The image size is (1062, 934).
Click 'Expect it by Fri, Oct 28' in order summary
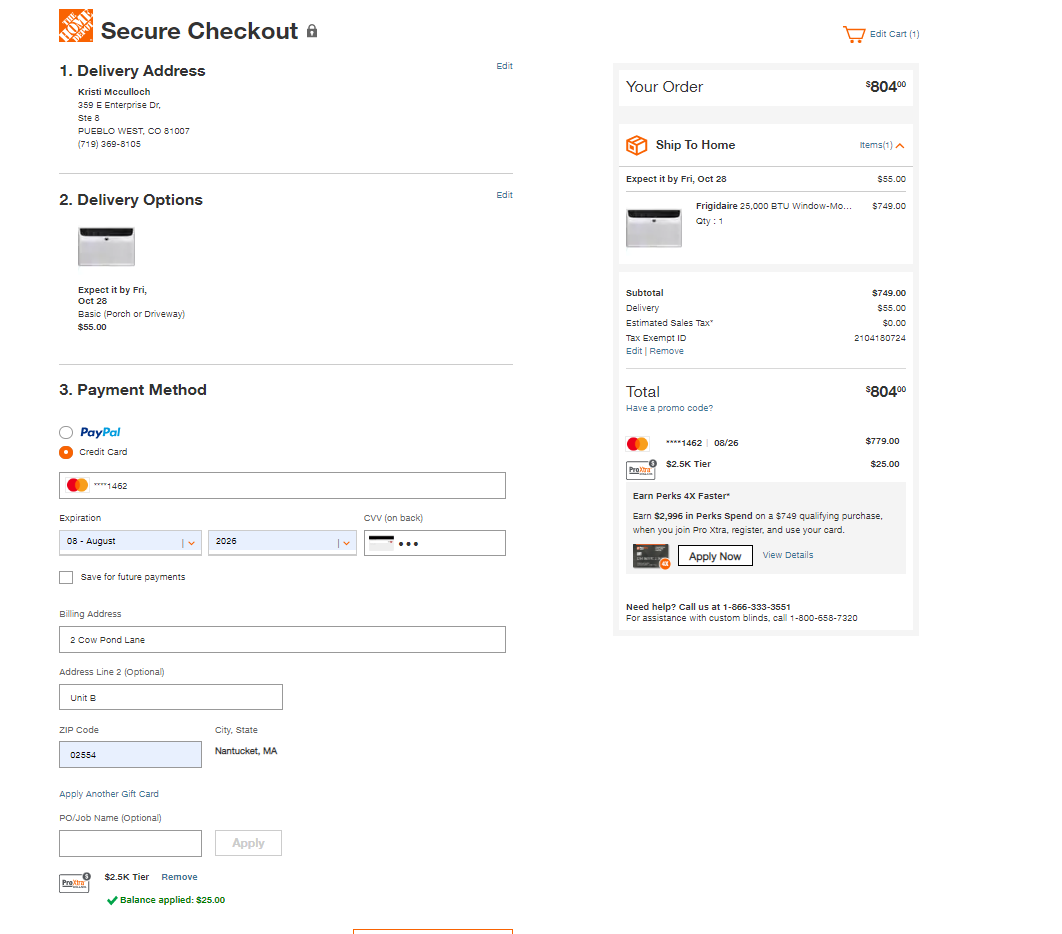pos(676,179)
